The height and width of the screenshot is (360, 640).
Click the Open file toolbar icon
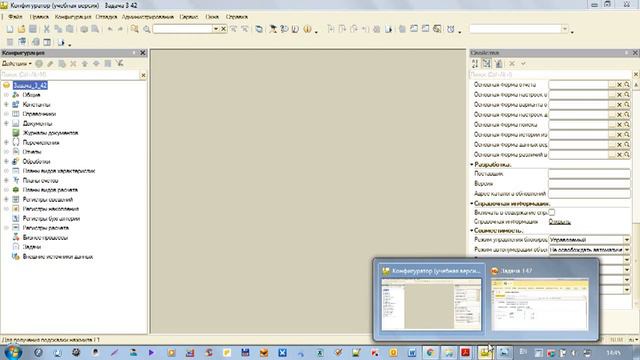pos(21,29)
